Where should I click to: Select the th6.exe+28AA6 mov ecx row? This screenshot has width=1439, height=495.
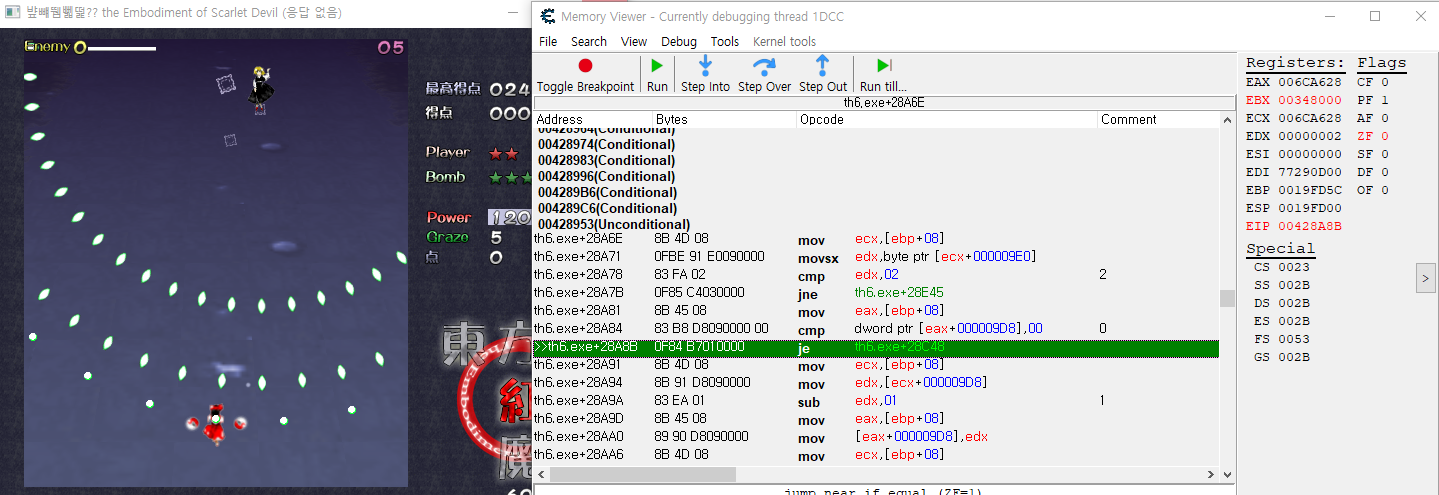876,455
